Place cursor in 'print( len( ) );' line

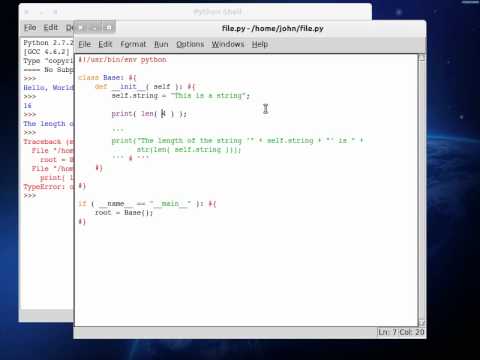click(x=149, y=114)
